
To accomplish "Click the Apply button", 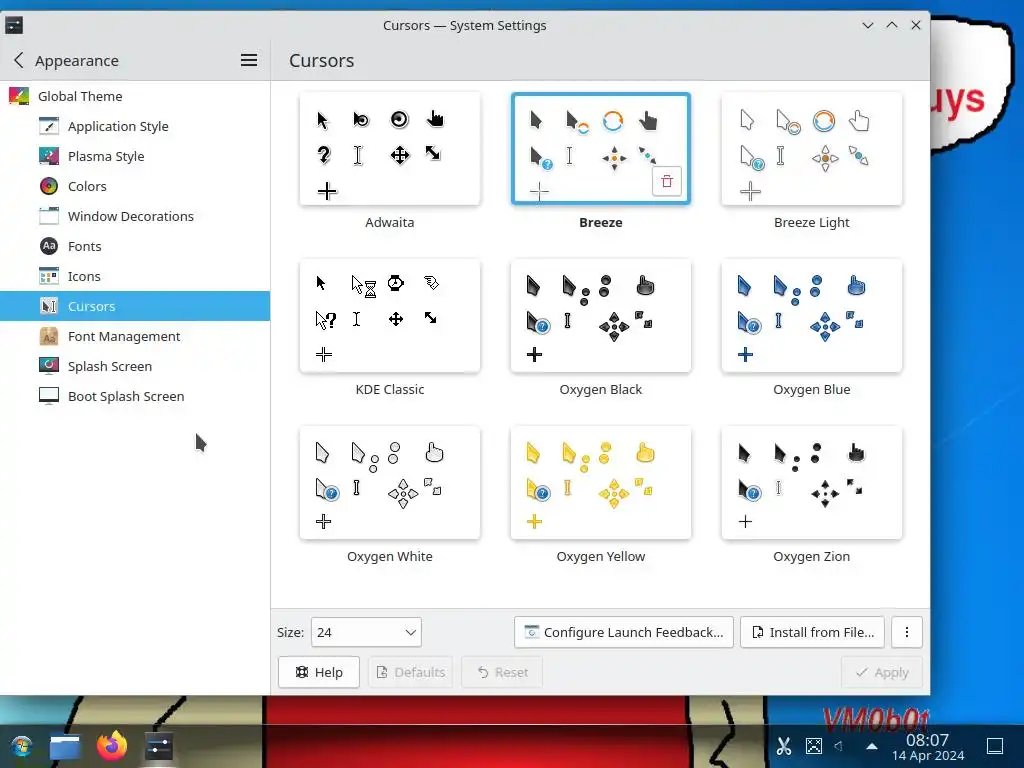I will pyautogui.click(x=882, y=672).
